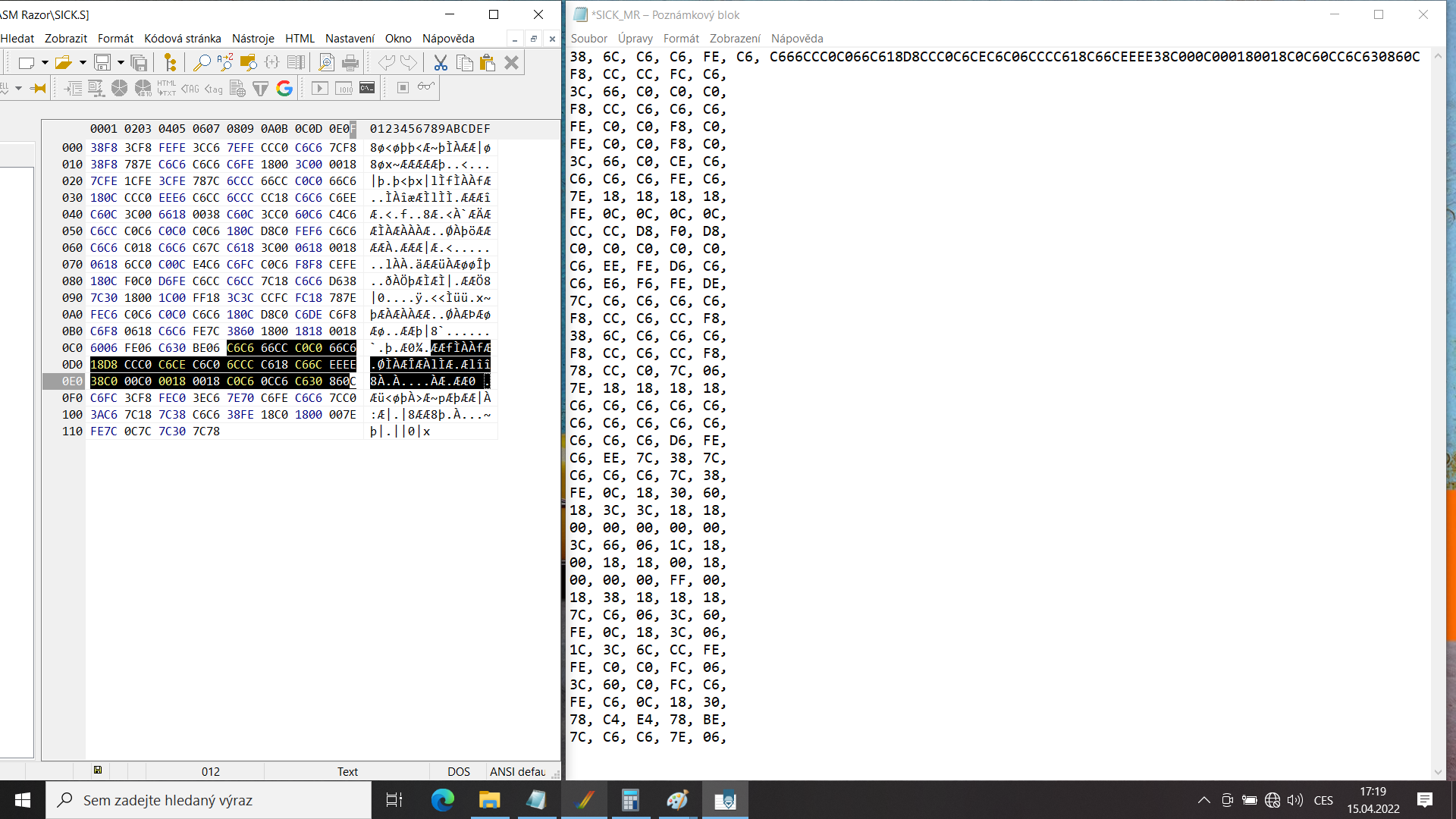Image resolution: width=1456 pixels, height=819 pixels.
Task: Click the Find magnifier icon in toolbar
Action: pos(201,63)
